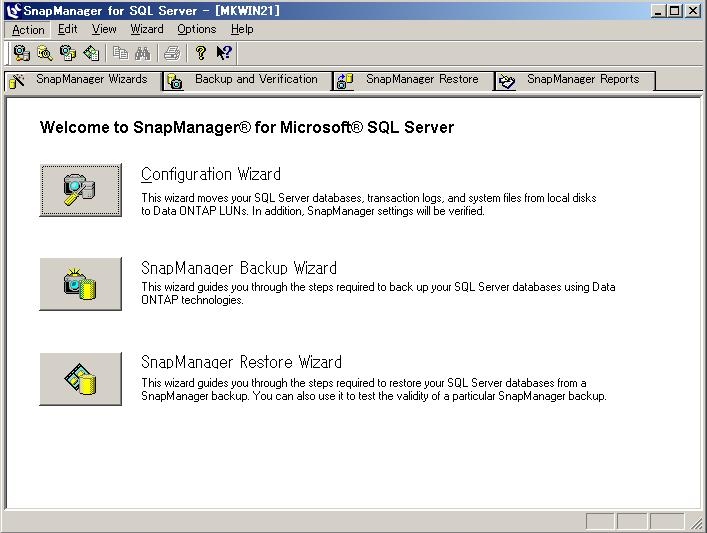Click the Copy toolbar icon
The image size is (707, 533).
tap(120, 53)
